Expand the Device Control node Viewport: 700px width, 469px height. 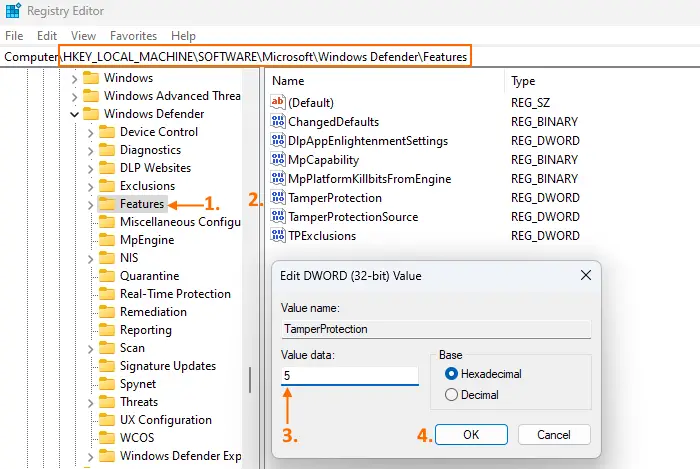pyautogui.click(x=91, y=133)
